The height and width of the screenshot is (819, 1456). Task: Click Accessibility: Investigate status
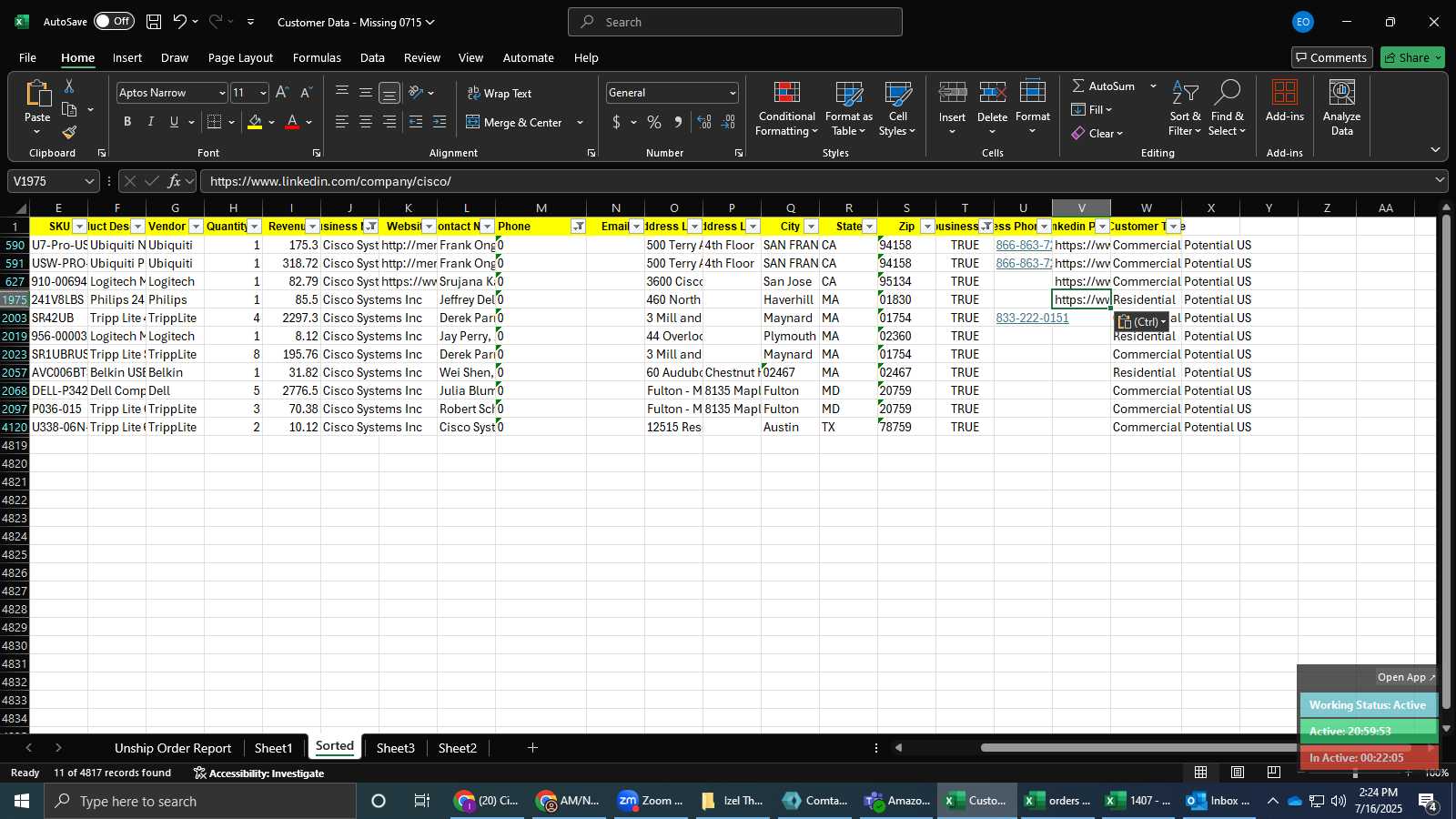coord(258,773)
